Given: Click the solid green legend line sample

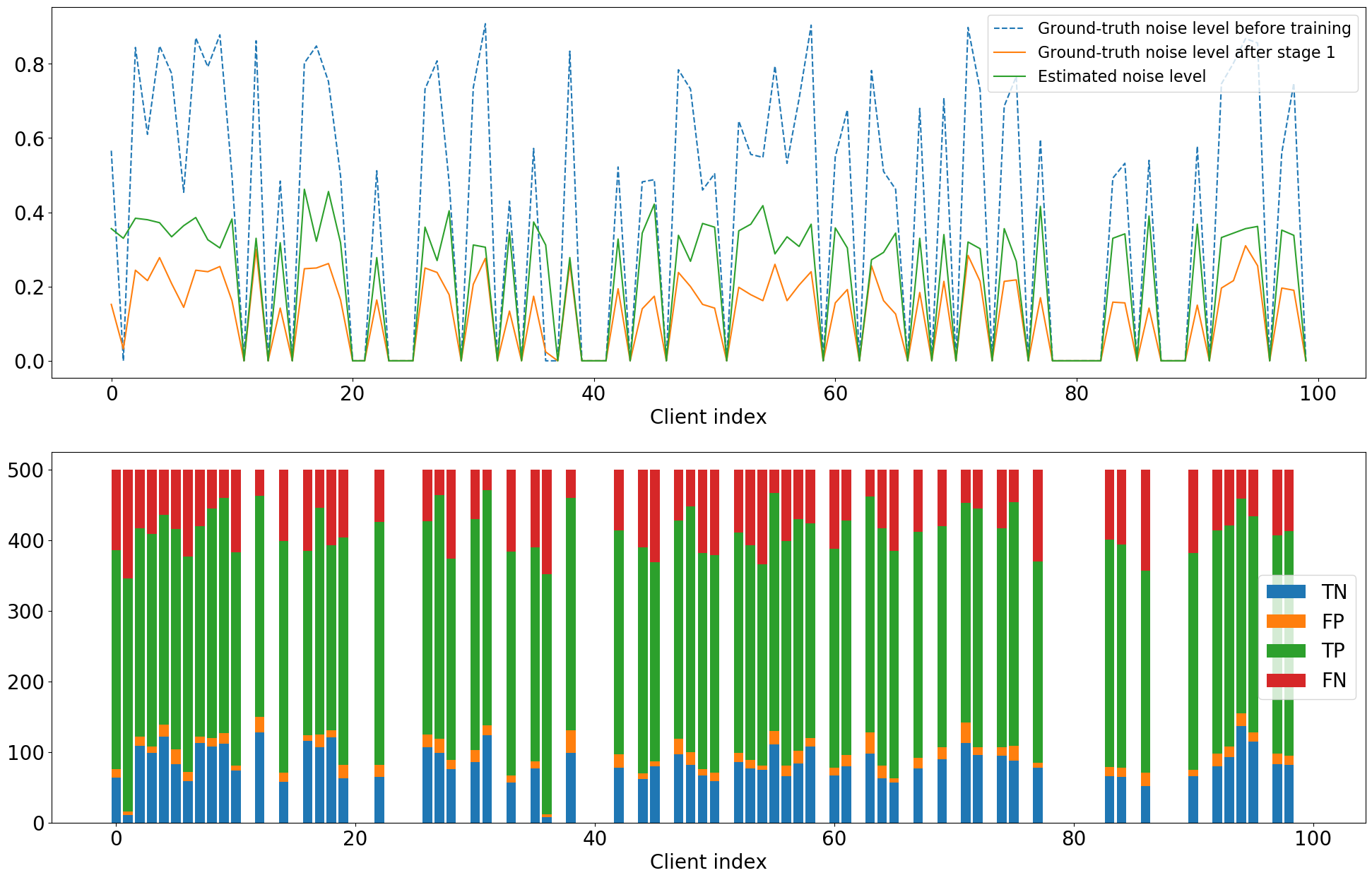Looking at the screenshot, I should 1010,76.
